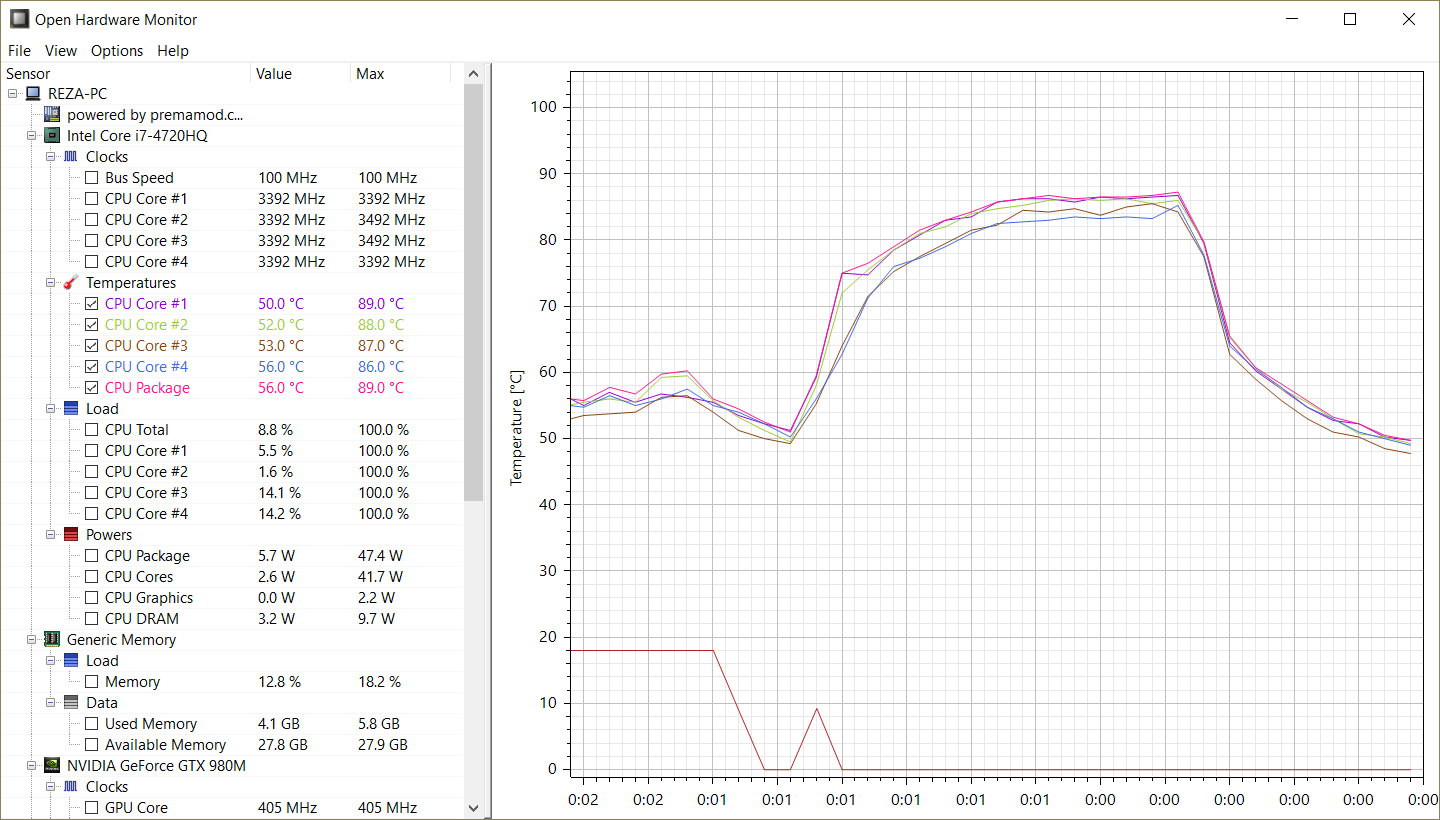The height and width of the screenshot is (820, 1440).
Task: Click the GPU Clocks group icon
Action: click(x=71, y=786)
